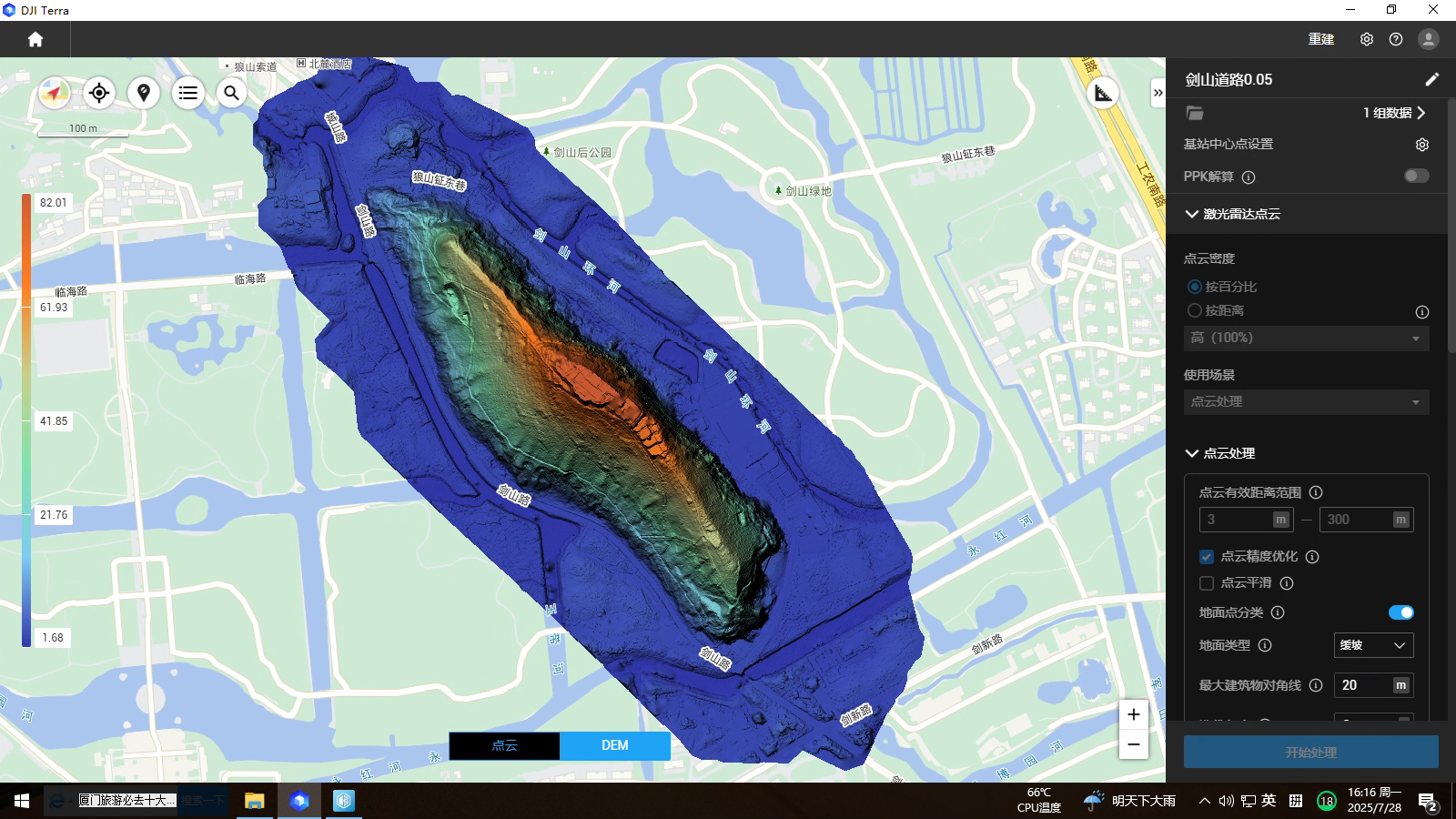1456x819 pixels.
Task: Turn off the 地面点分类 toggle
Action: 1400,612
